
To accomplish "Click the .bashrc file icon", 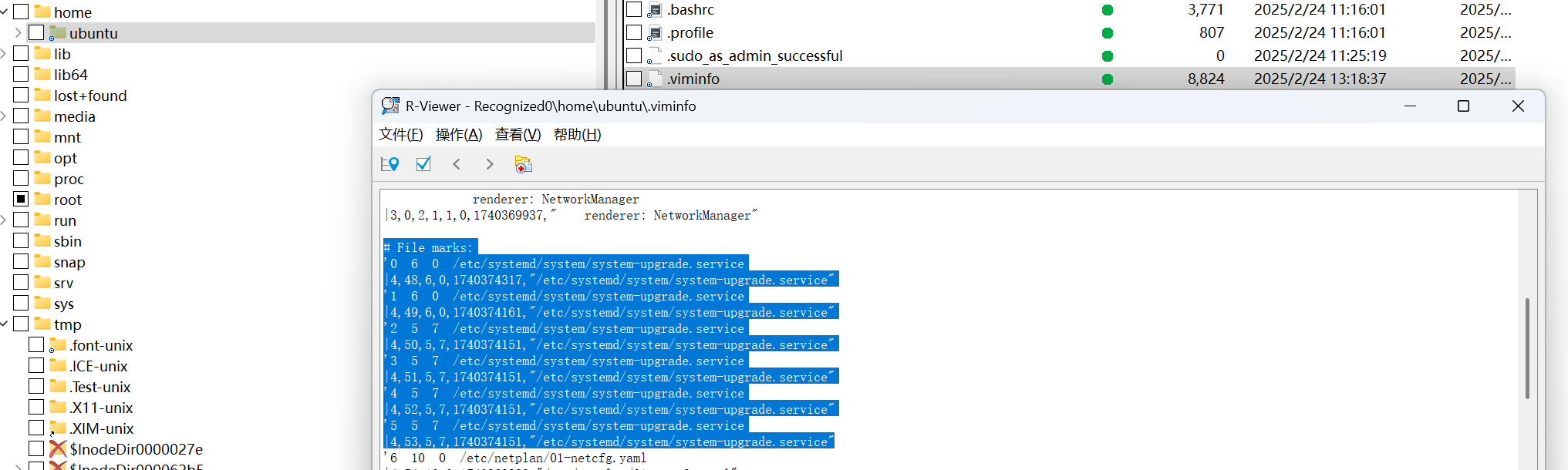I will (x=655, y=10).
